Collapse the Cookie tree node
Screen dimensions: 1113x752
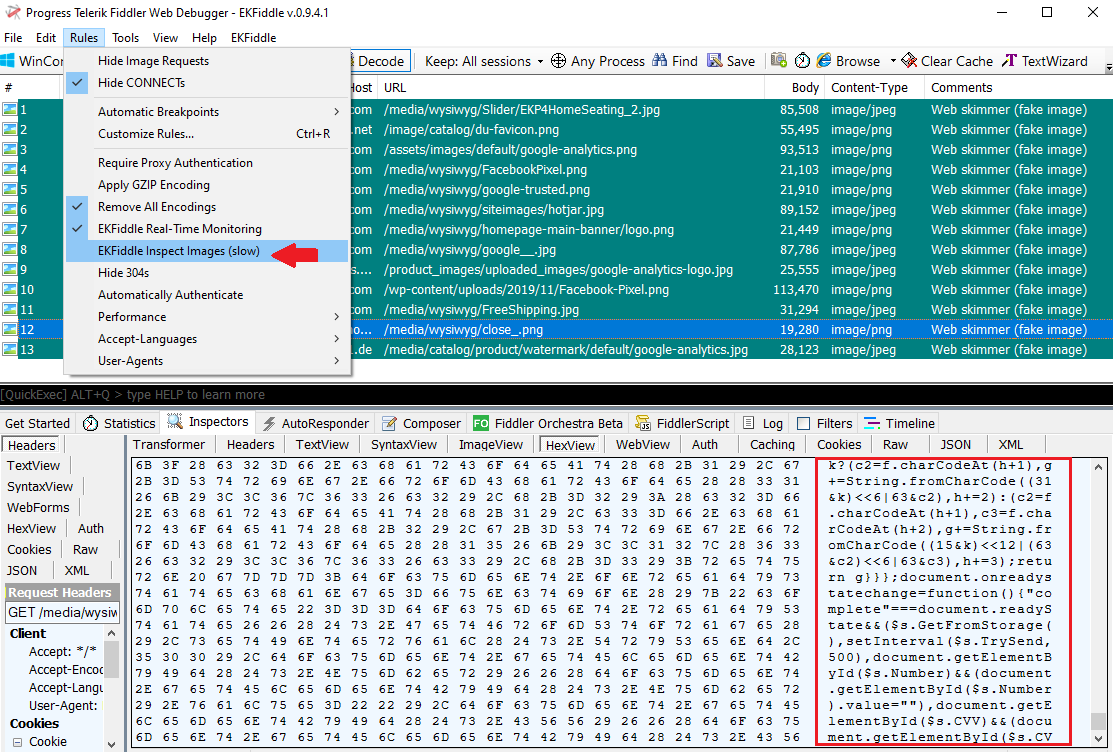tap(18, 741)
